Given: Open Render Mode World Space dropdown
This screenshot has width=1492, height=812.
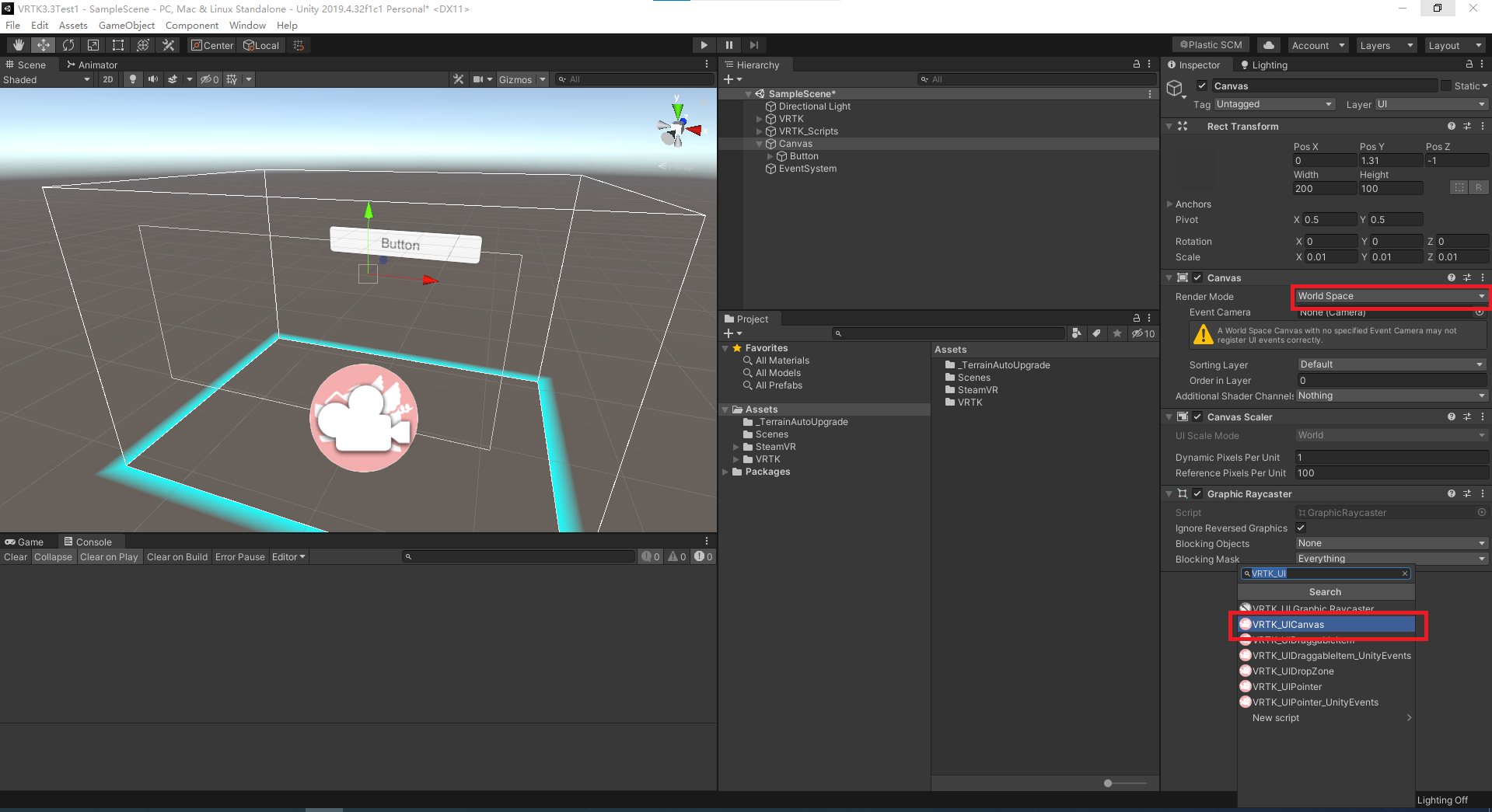Looking at the screenshot, I should point(1391,296).
